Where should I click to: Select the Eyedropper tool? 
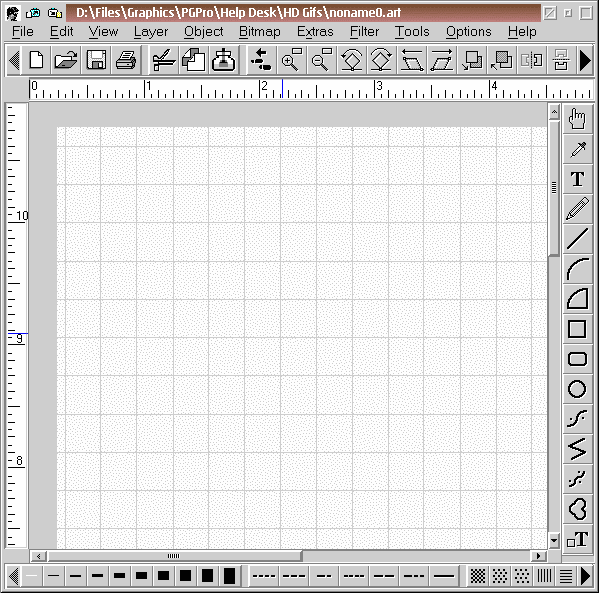tap(577, 149)
